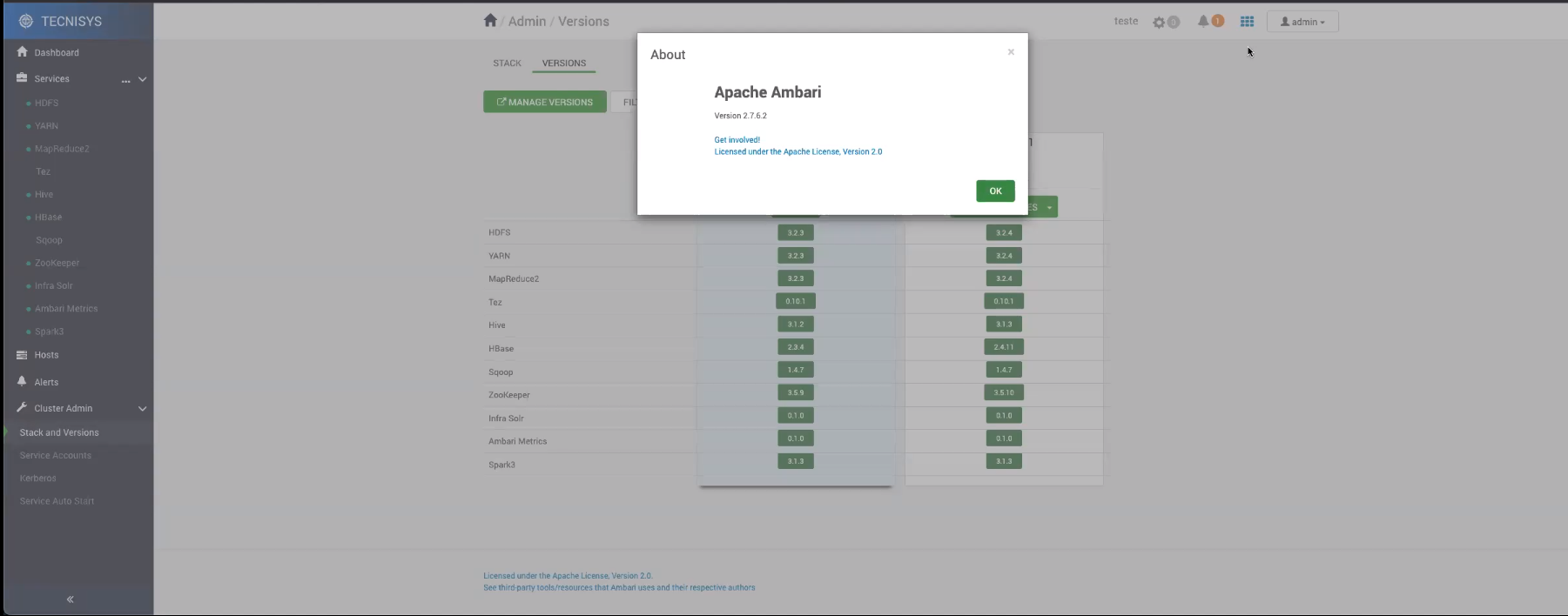Open Dashboard from sidebar

coord(57,52)
